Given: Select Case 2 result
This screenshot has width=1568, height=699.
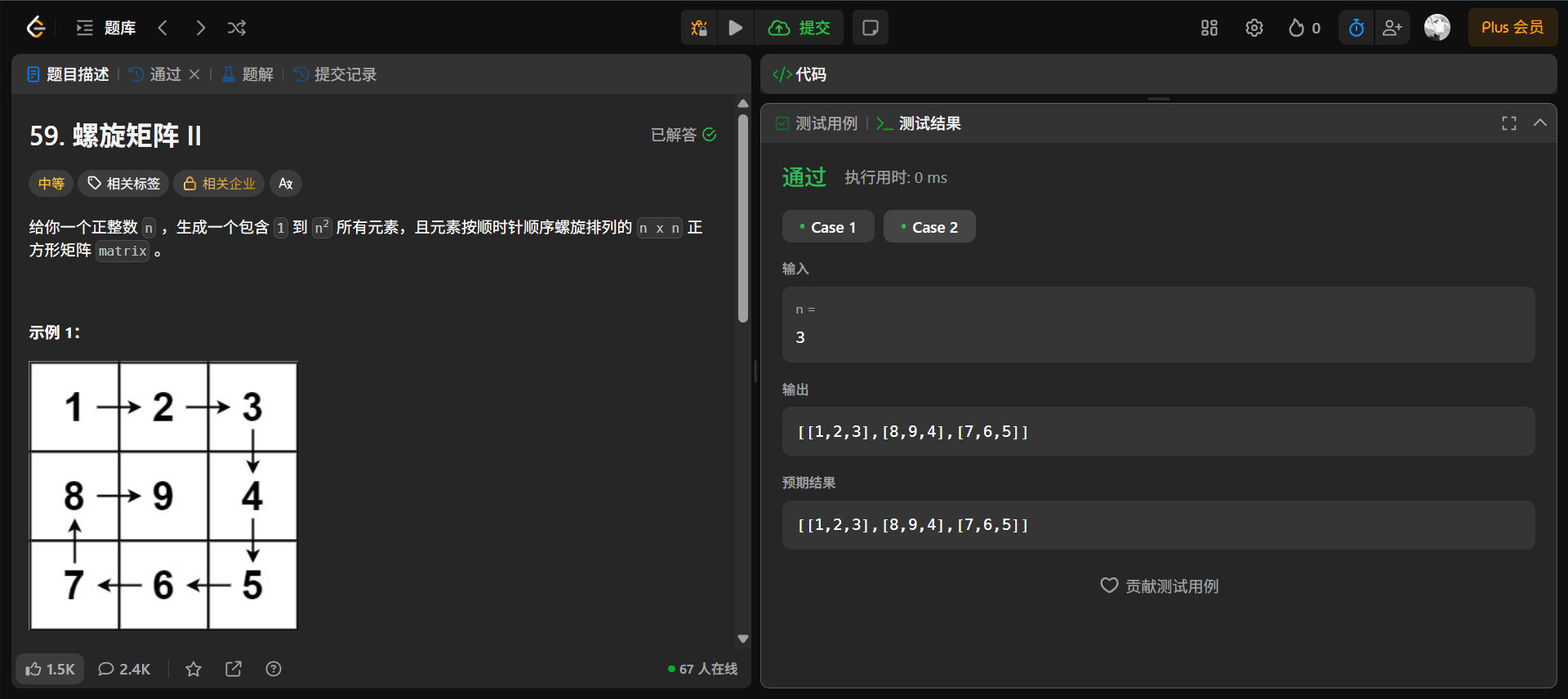Looking at the screenshot, I should coord(929,227).
